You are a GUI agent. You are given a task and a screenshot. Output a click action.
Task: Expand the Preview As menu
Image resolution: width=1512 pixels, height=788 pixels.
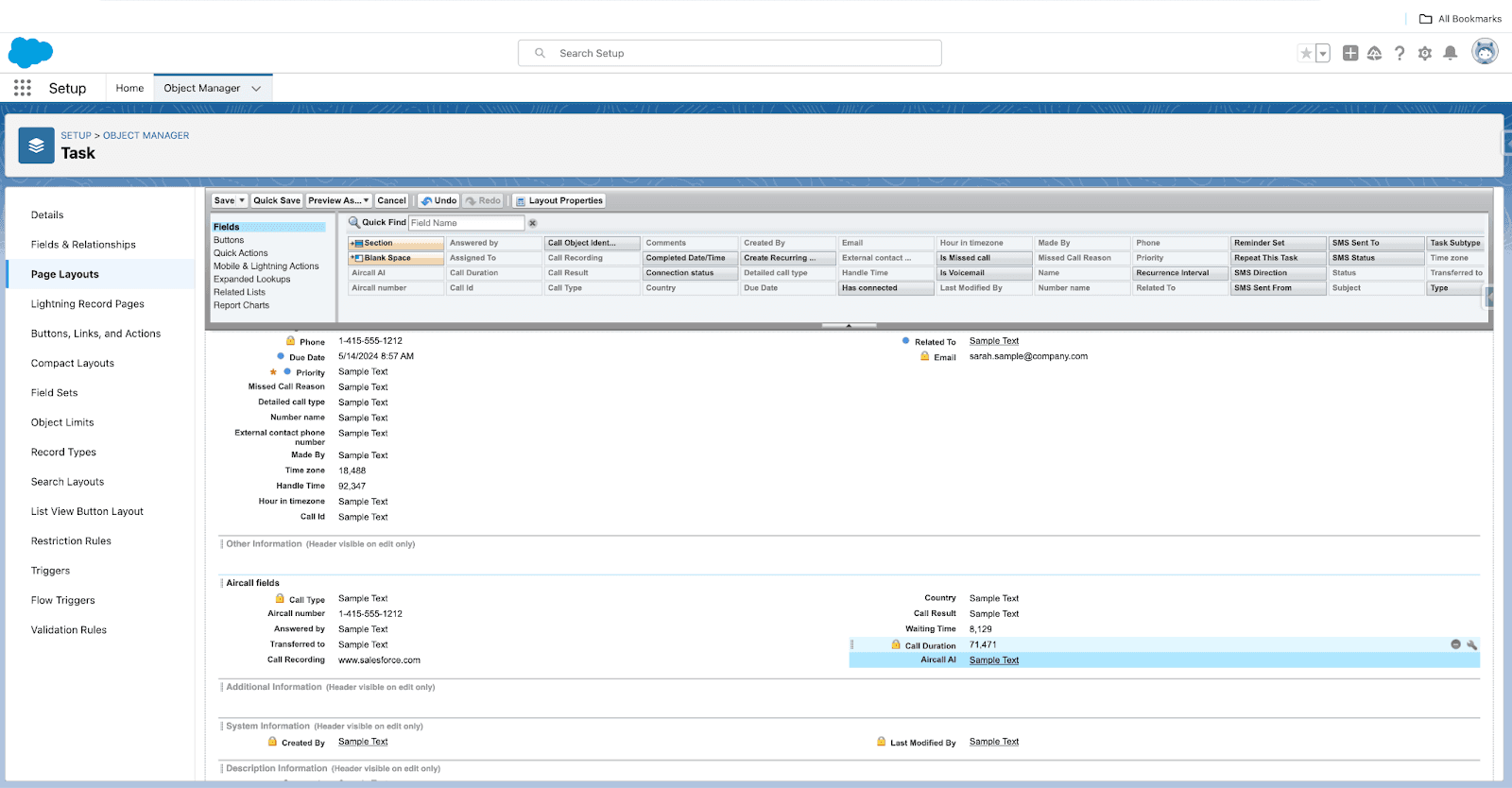338,200
